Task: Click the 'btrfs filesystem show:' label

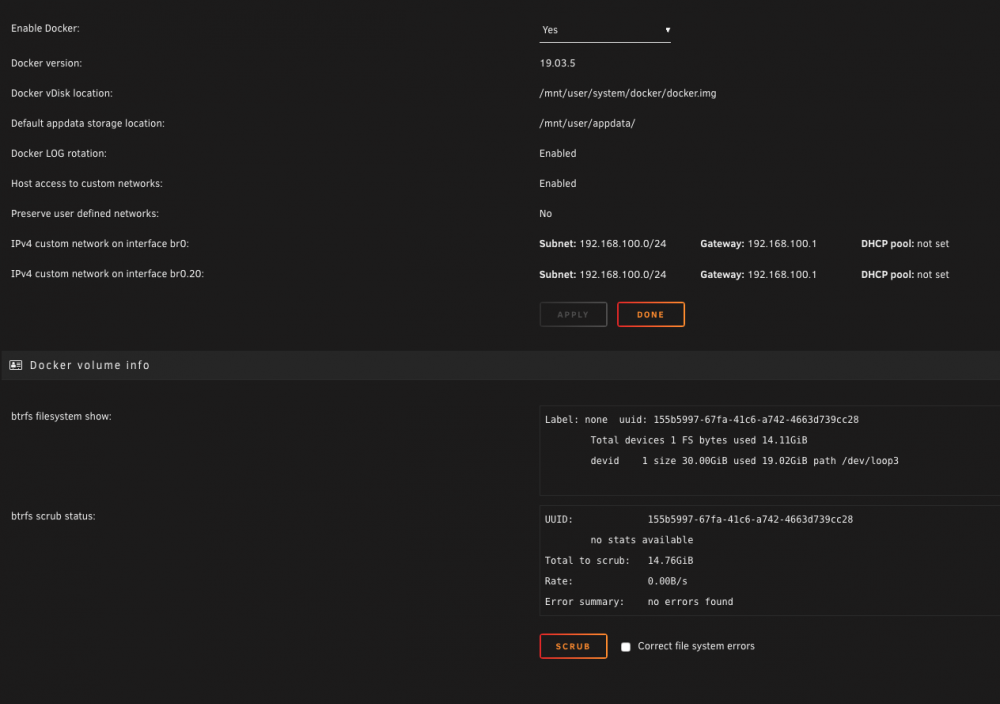Action: pos(61,416)
